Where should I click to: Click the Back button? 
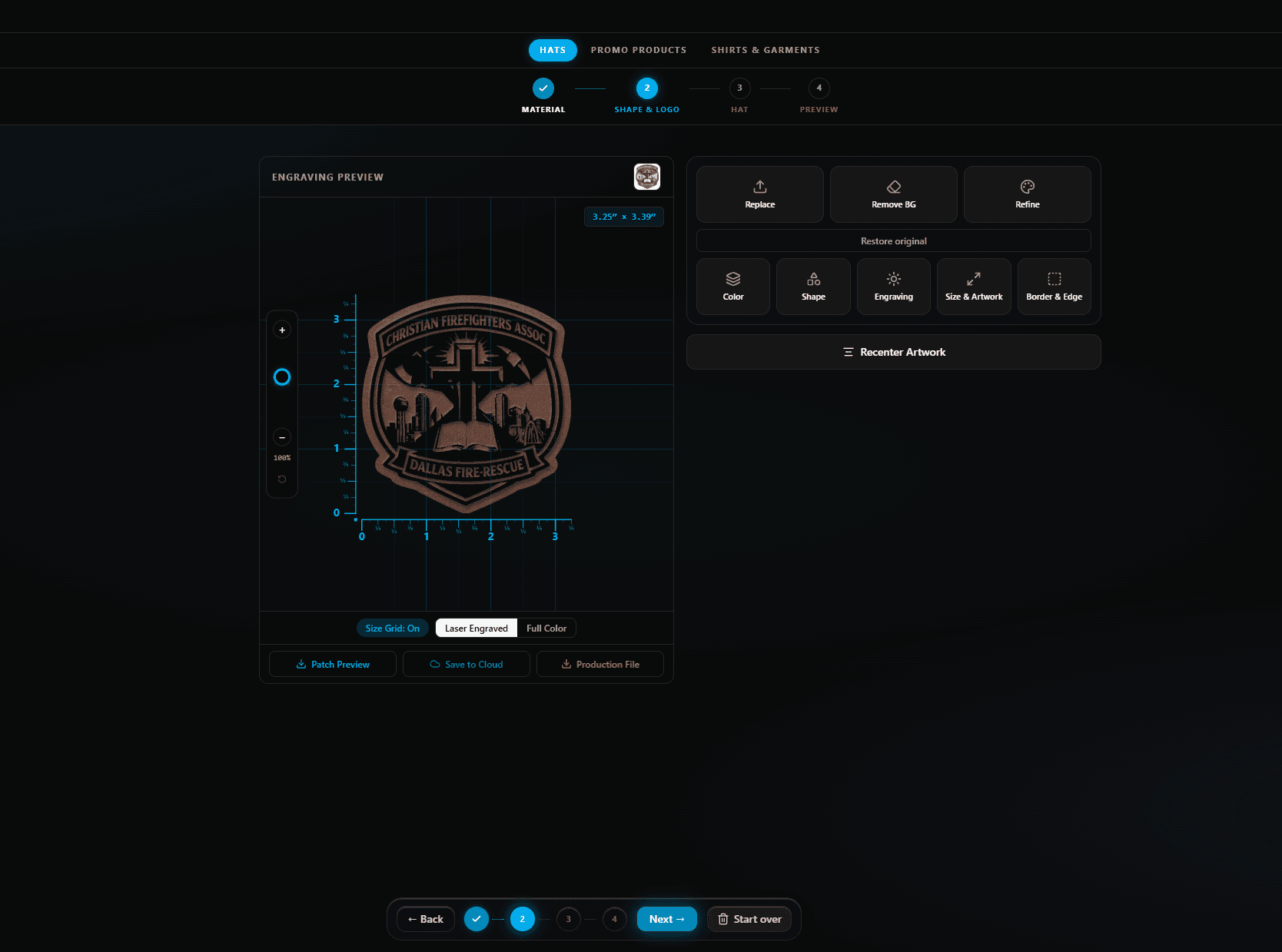click(426, 919)
